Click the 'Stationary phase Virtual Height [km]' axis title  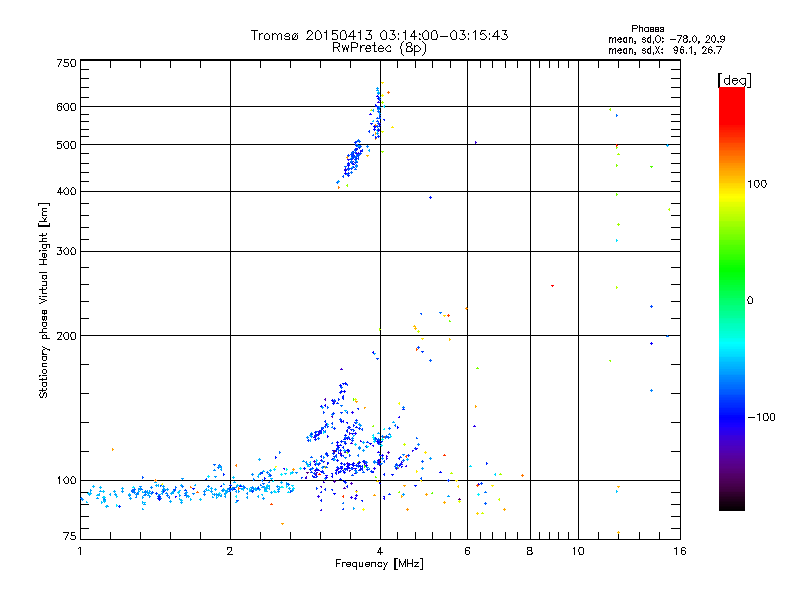click(44, 300)
